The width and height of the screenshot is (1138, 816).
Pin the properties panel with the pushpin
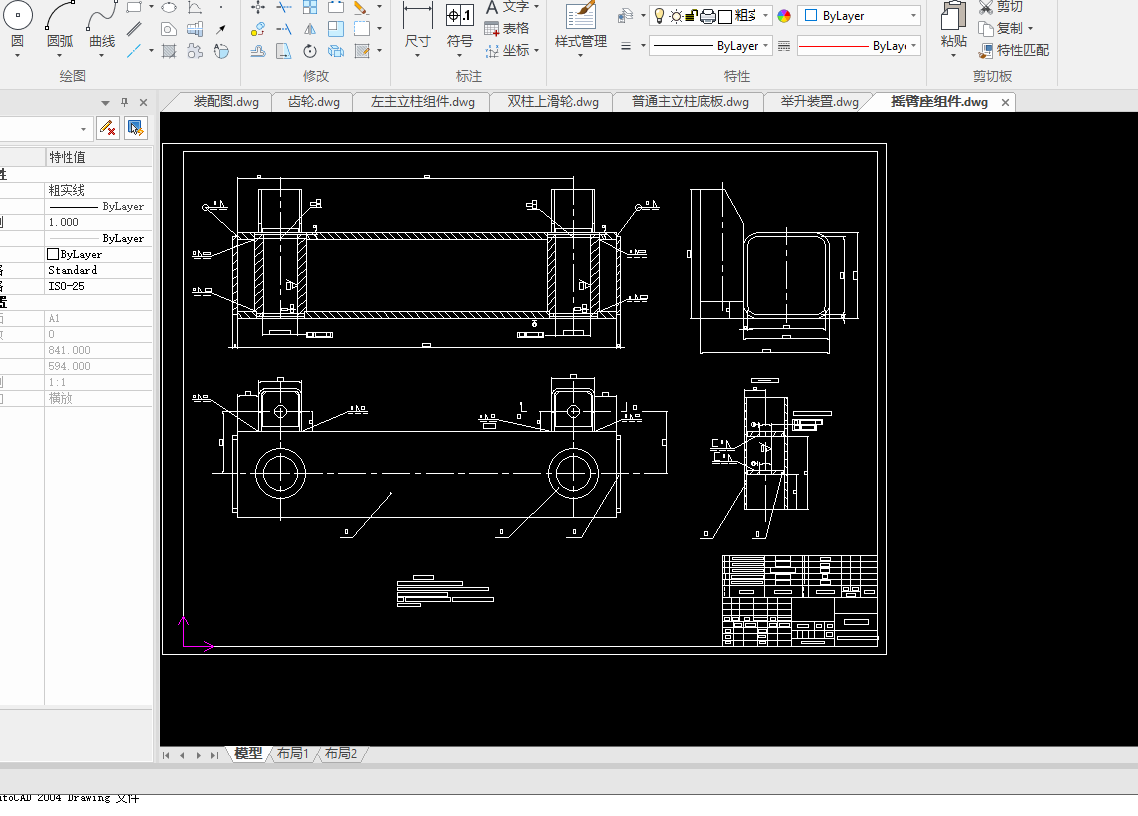click(x=125, y=102)
